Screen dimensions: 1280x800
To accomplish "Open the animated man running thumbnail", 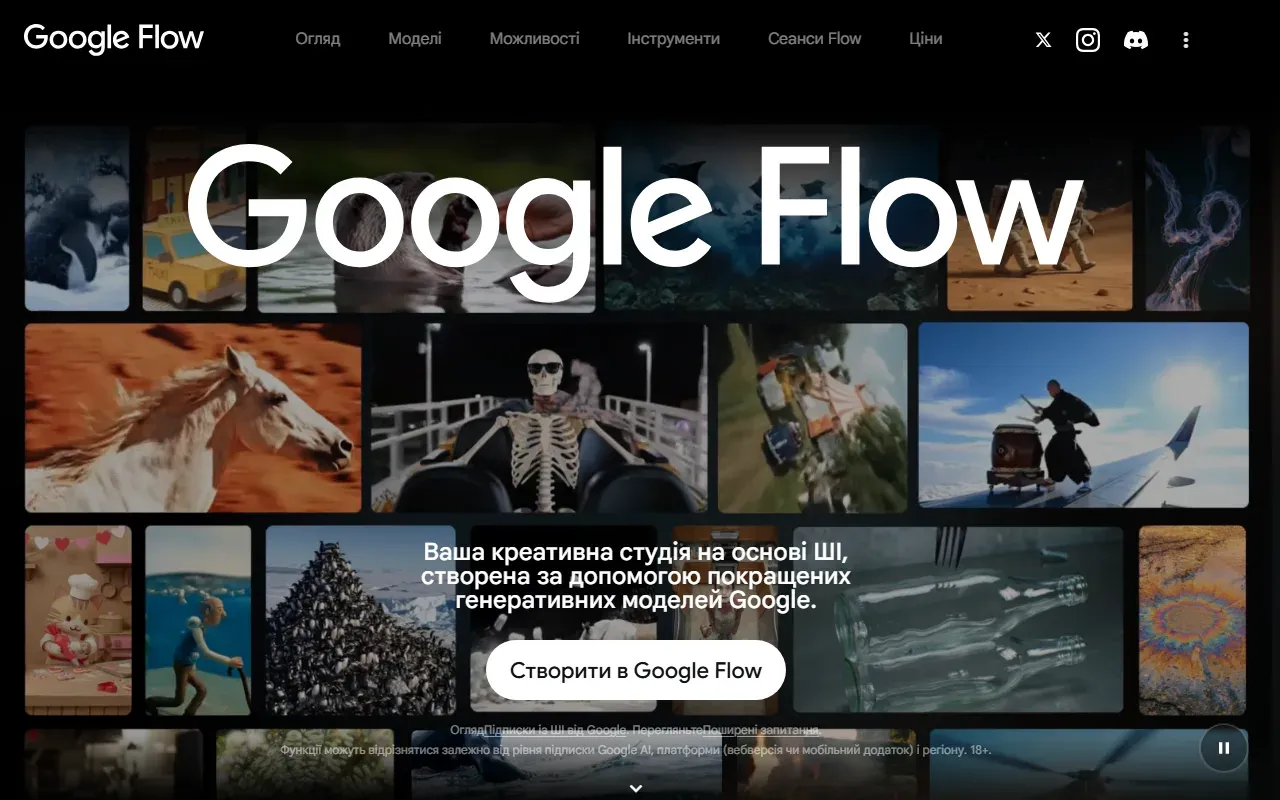I will pos(198,620).
